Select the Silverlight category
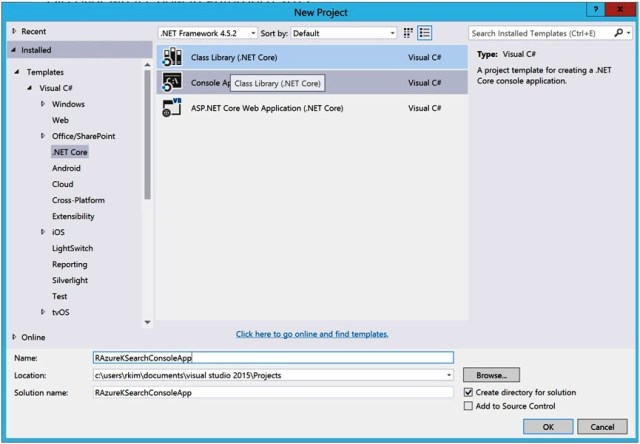The height and width of the screenshot is (444, 640). coord(70,280)
